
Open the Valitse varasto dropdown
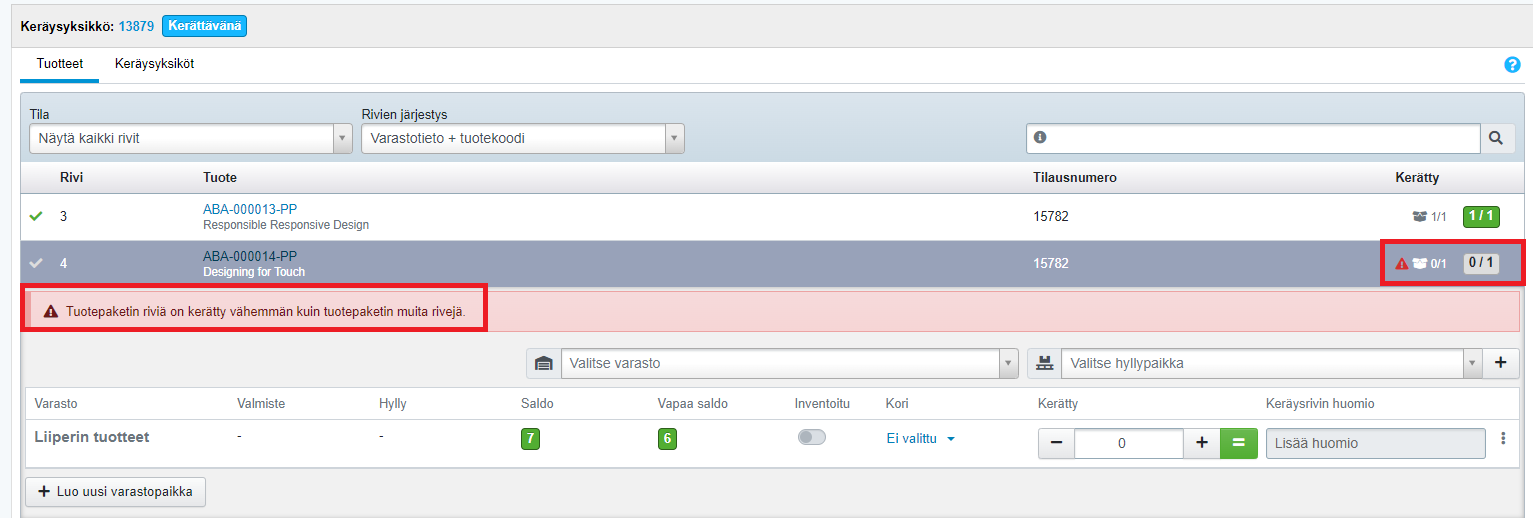point(789,363)
